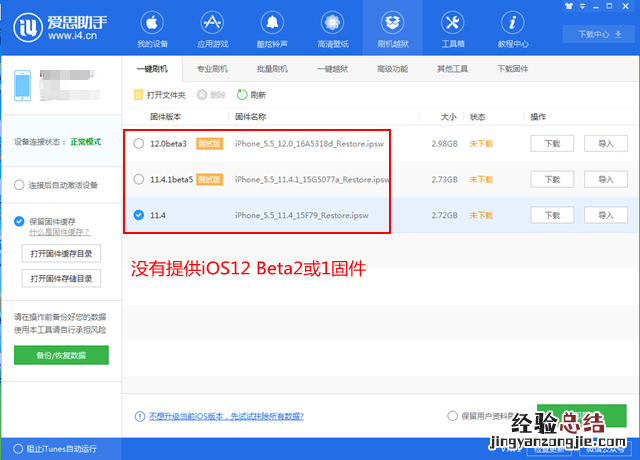Select the 12.0beta3 firmware radio button

139,143
